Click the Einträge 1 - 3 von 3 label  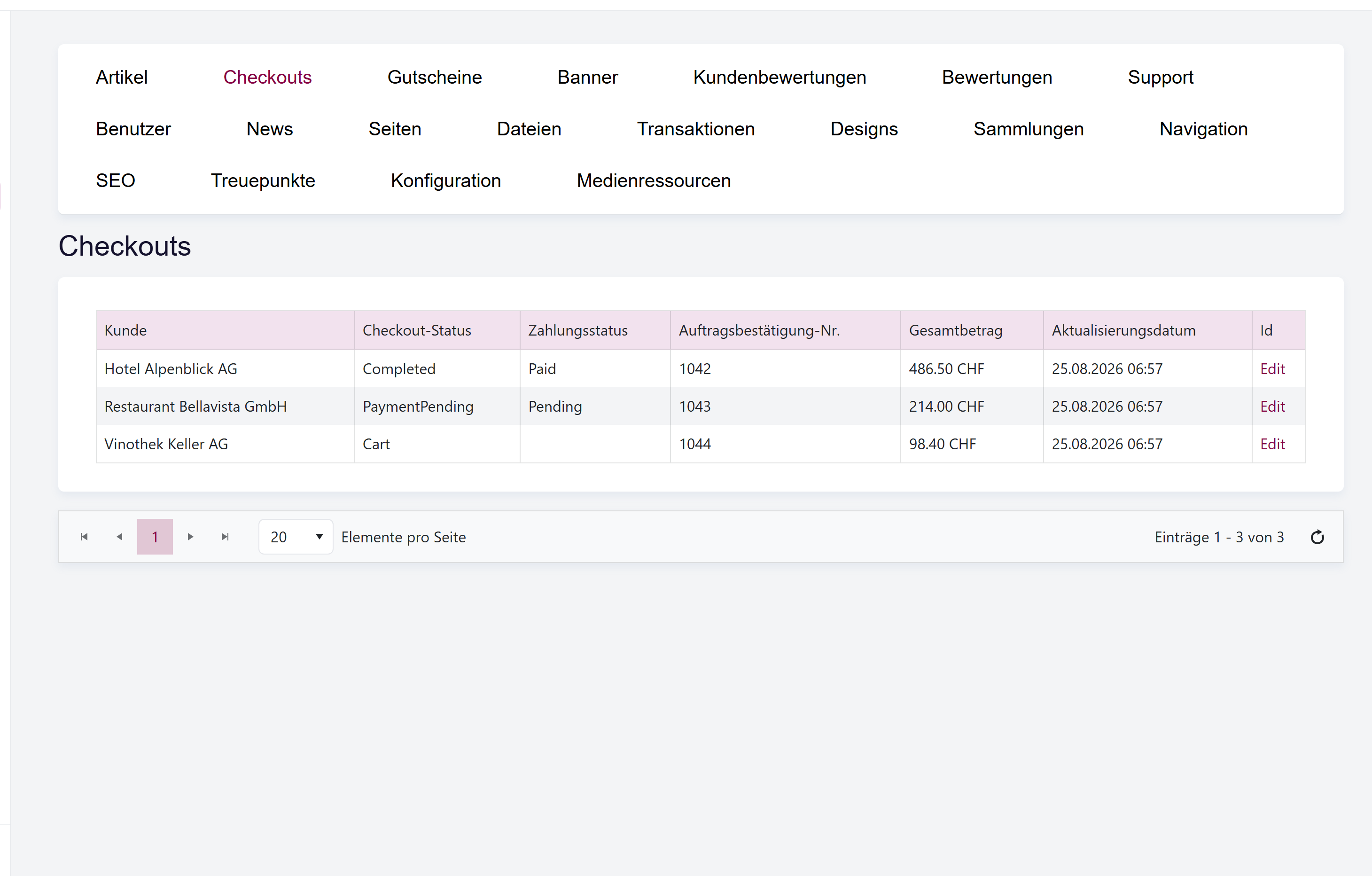click(1219, 538)
